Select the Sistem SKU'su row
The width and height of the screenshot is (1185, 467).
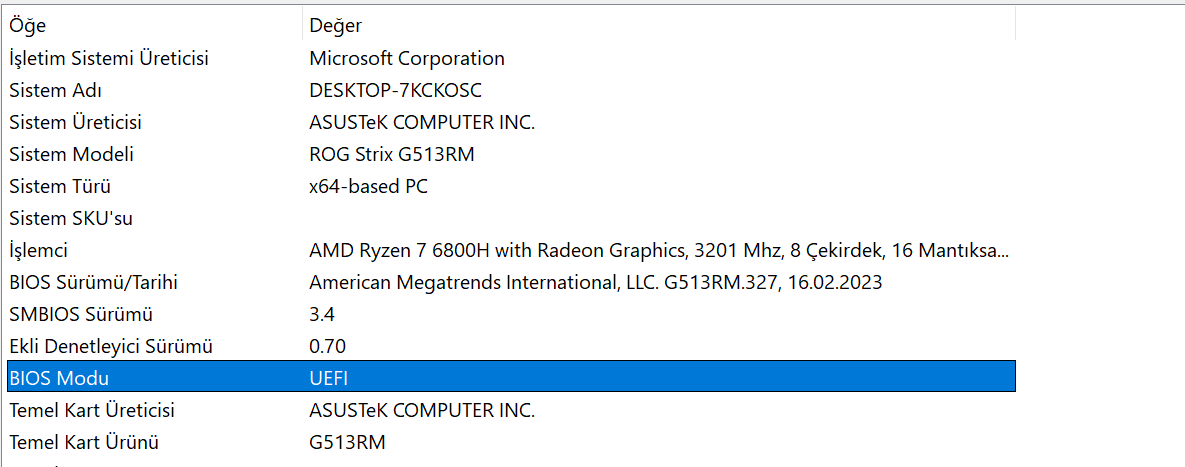pyautogui.click(x=71, y=218)
